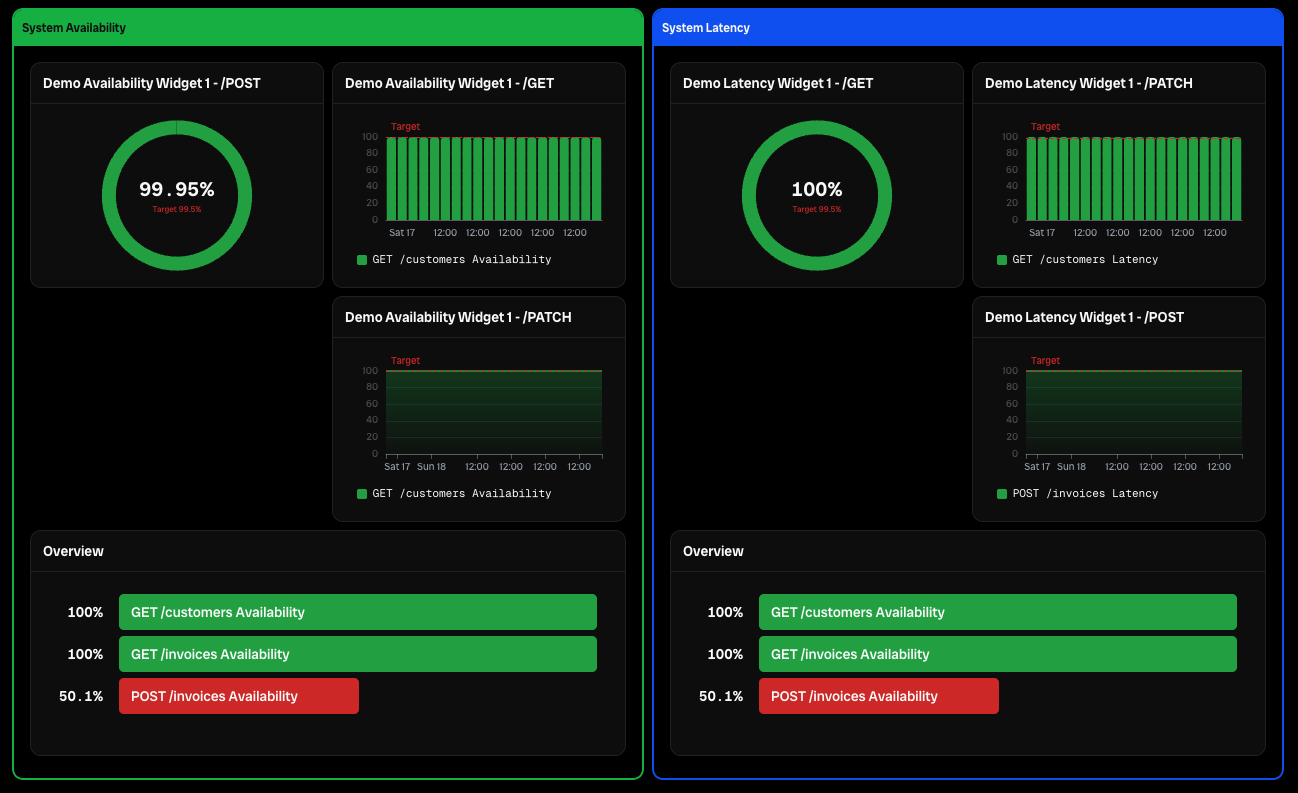
Task: Select the System Availability panel header
Action: pos(328,28)
